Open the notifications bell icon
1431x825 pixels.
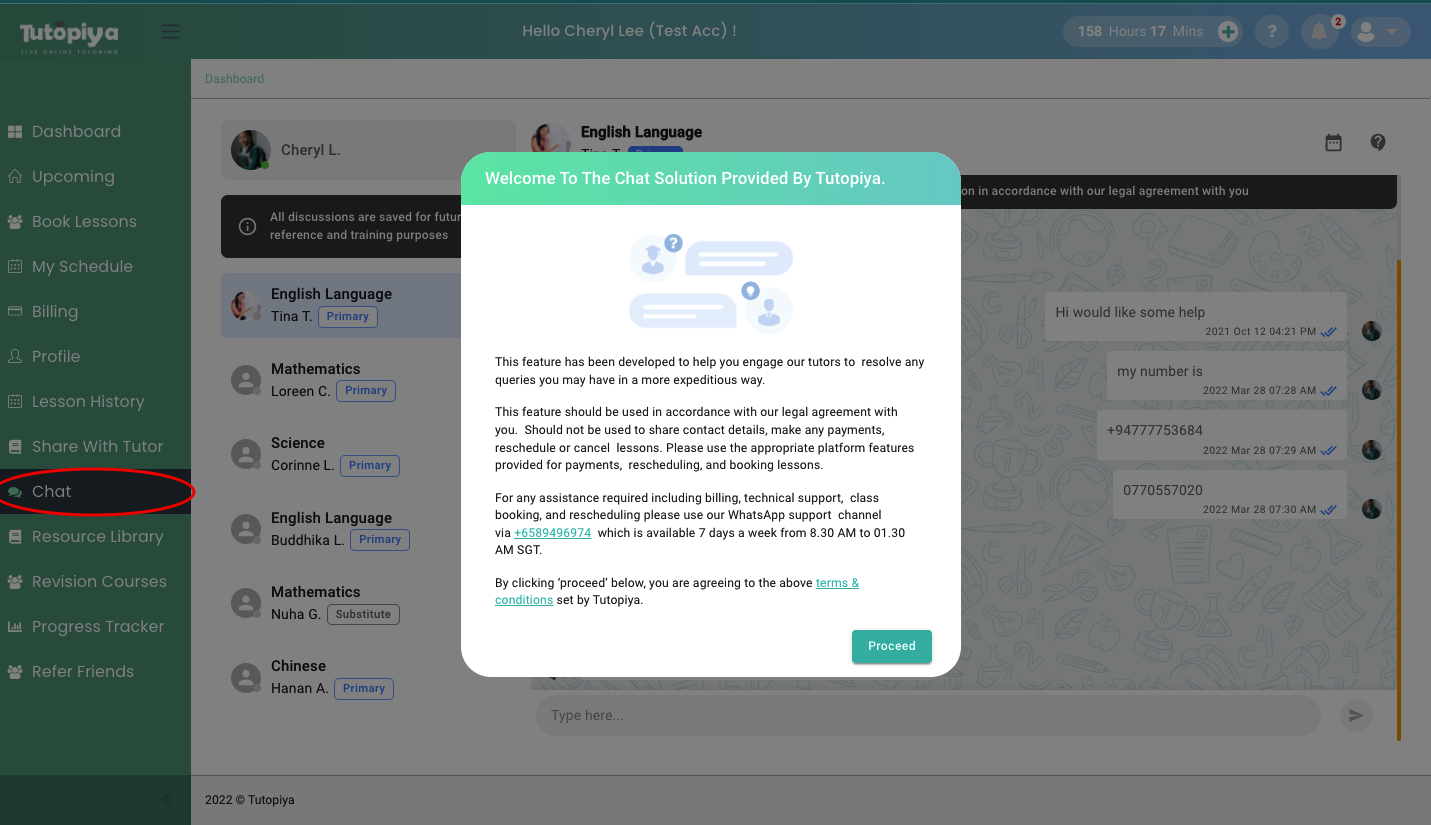(1319, 32)
